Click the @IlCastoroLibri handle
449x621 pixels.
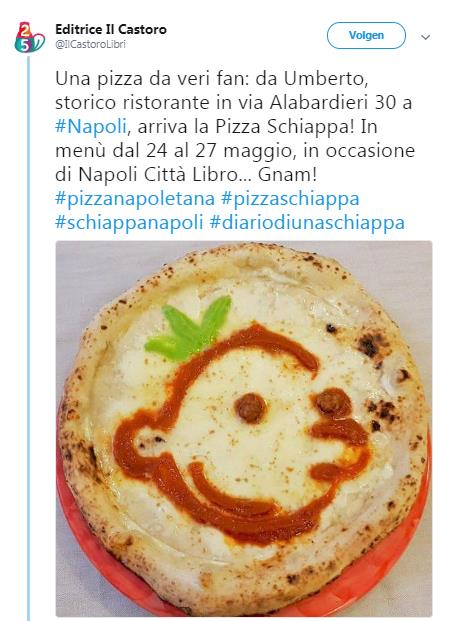[90, 44]
